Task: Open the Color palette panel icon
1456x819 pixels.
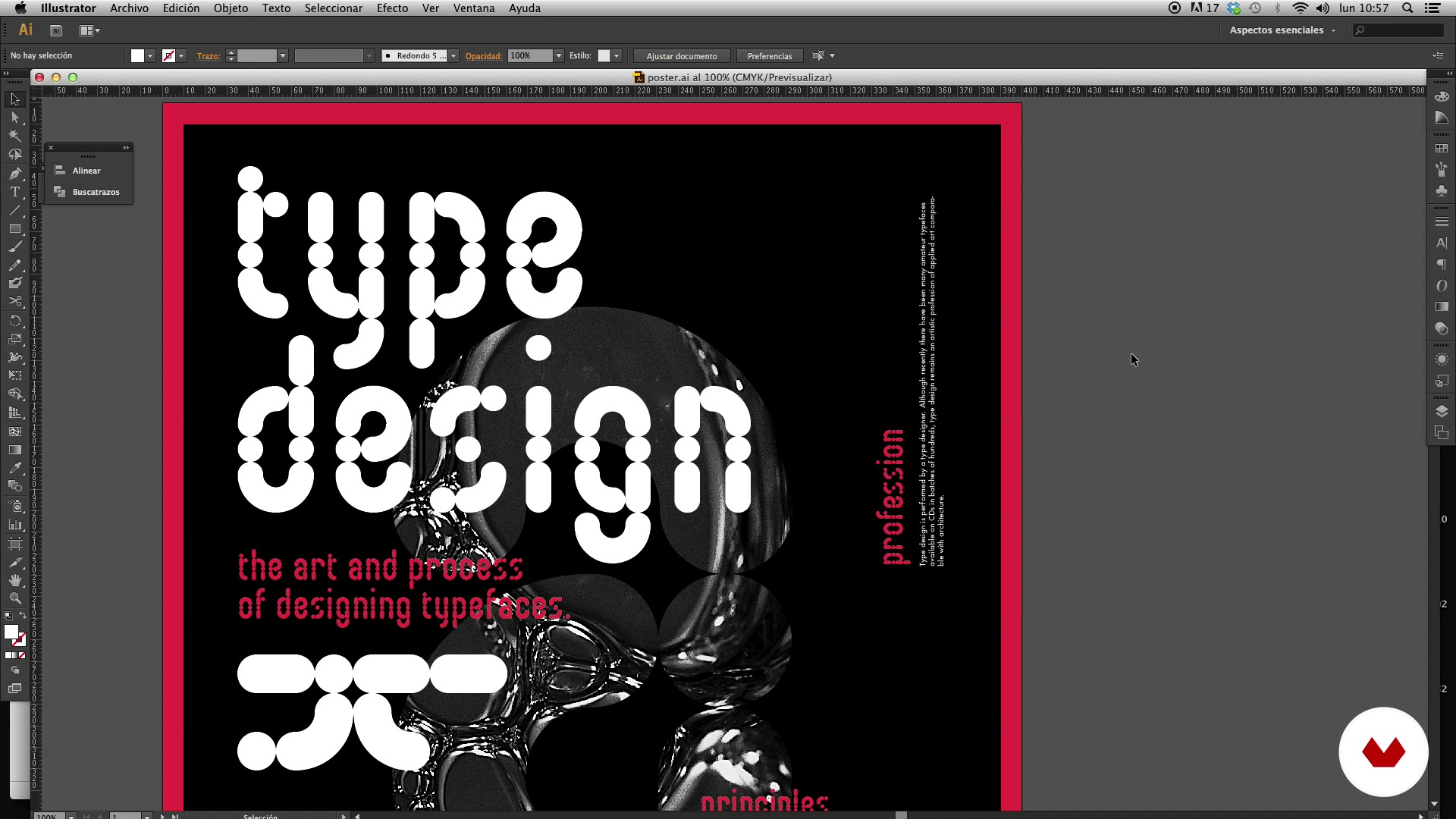Action: [1442, 96]
